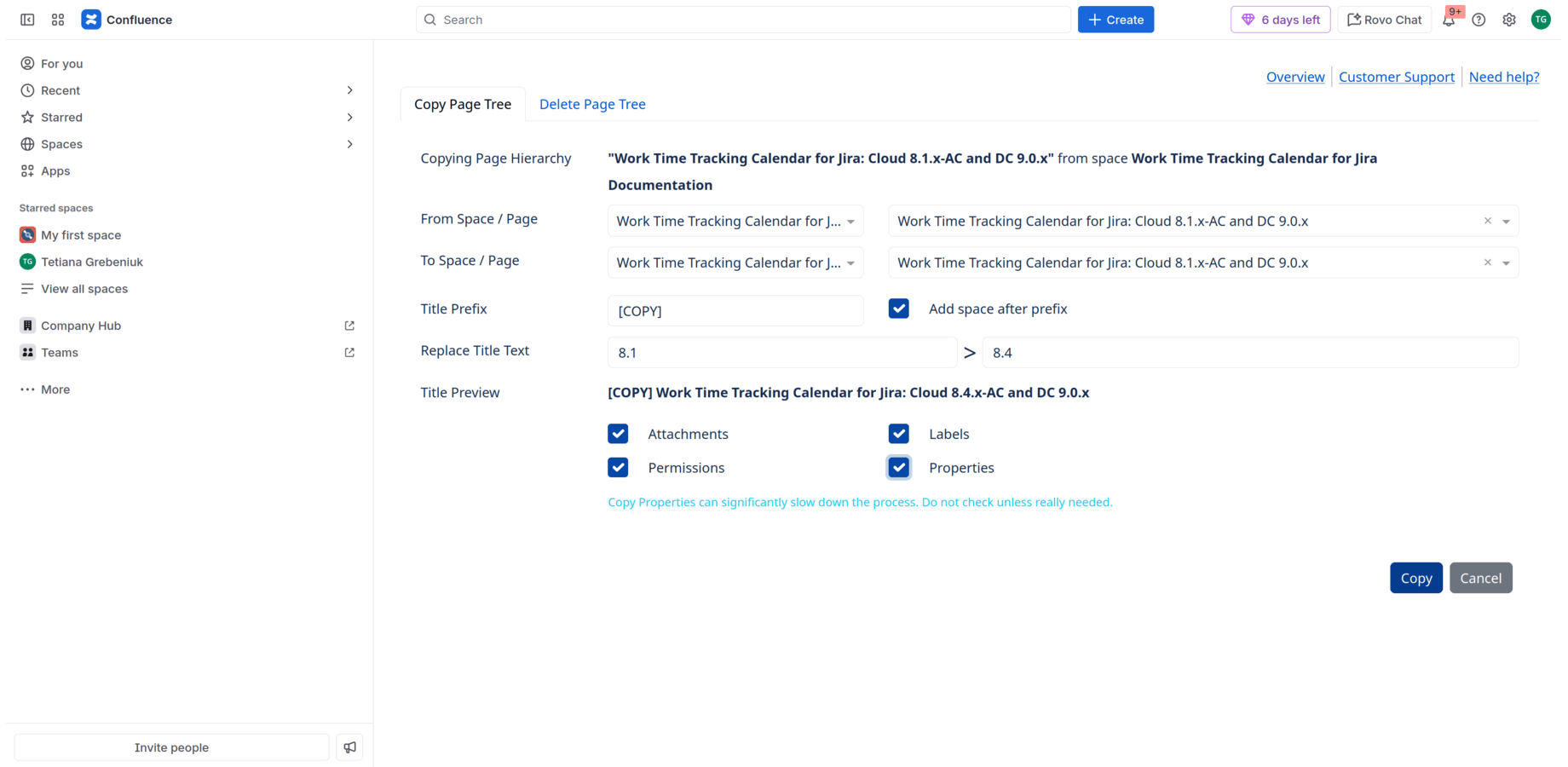Open the To Space dropdown

pyautogui.click(x=735, y=262)
